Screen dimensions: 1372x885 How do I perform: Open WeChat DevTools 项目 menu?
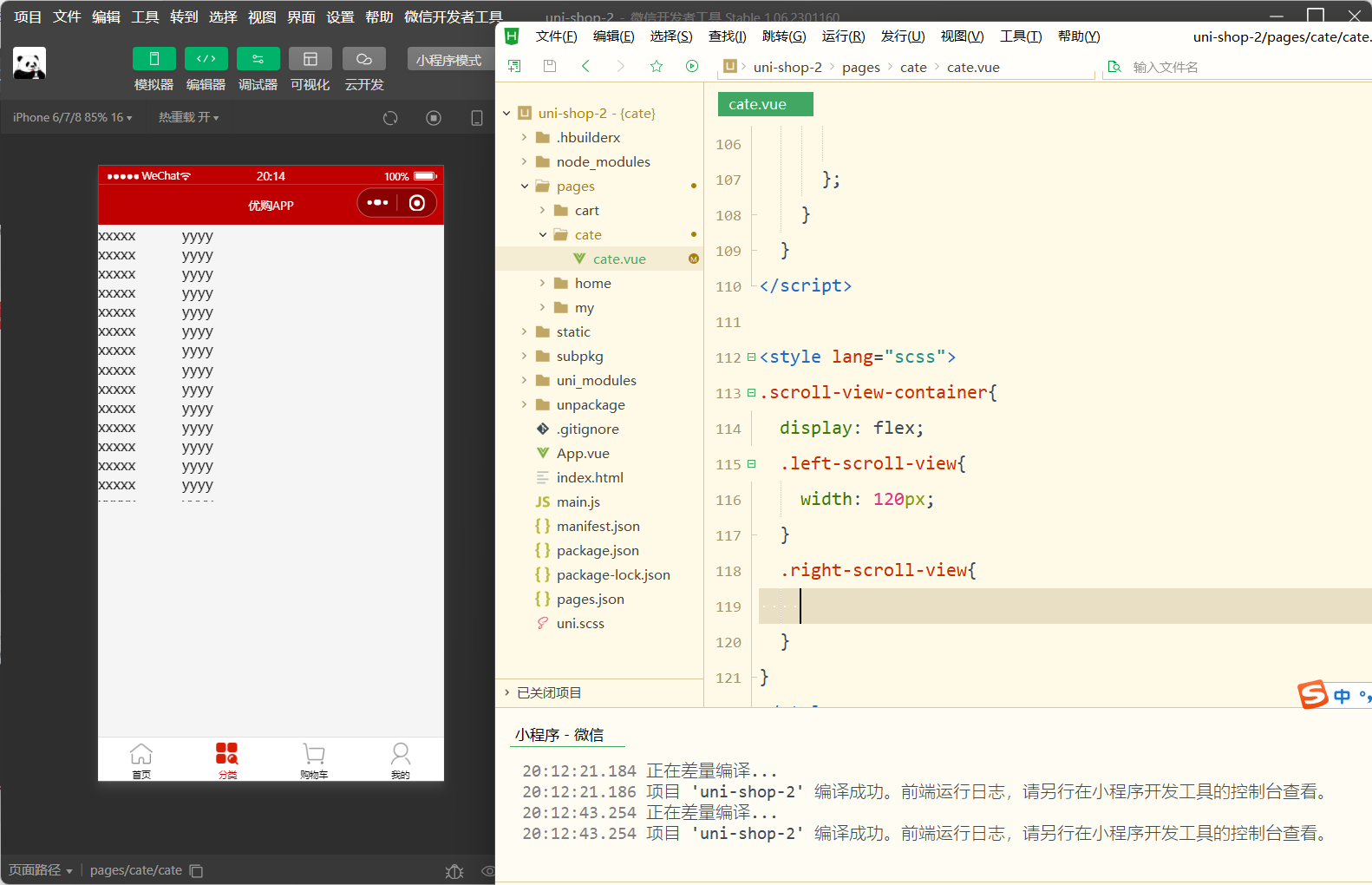pyautogui.click(x=28, y=16)
